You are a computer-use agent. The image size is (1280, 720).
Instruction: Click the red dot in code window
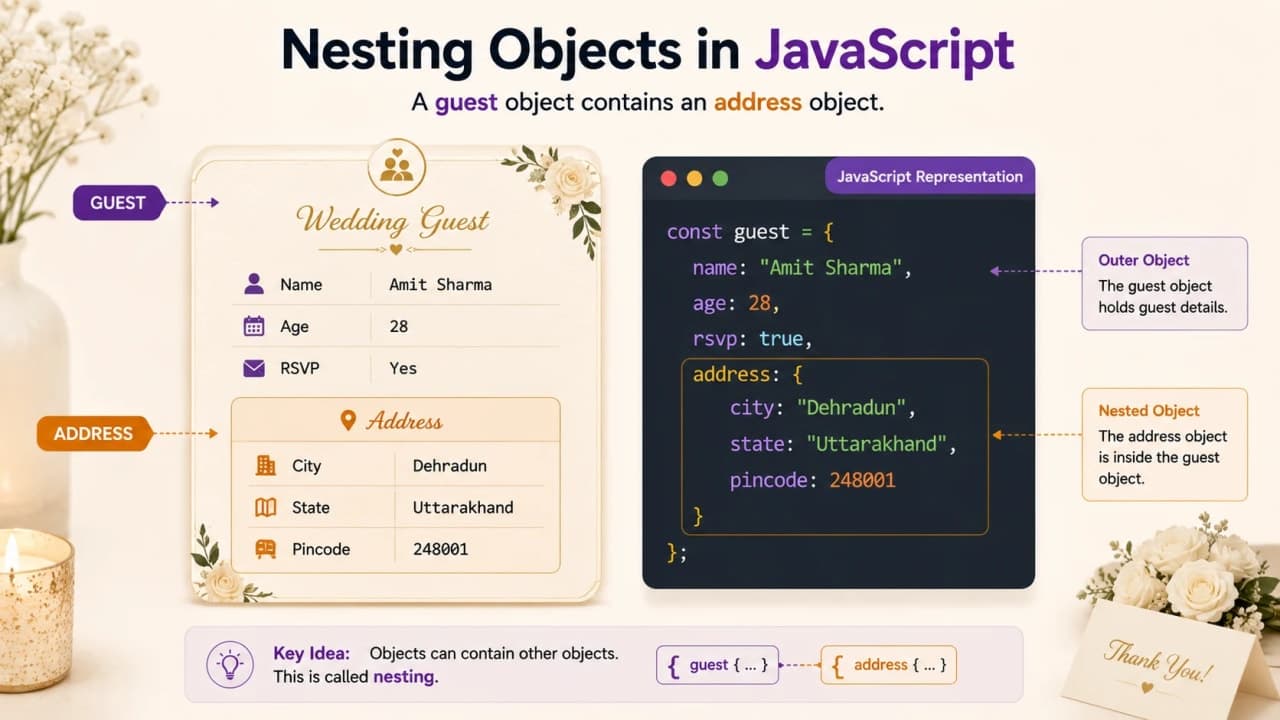tap(669, 179)
